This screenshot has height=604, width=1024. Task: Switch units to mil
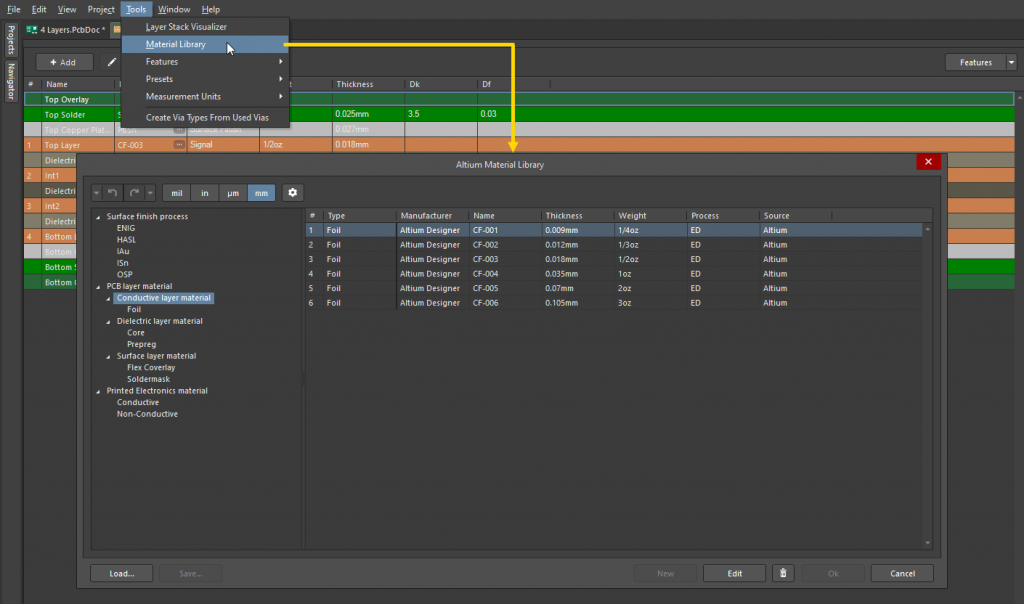point(176,193)
